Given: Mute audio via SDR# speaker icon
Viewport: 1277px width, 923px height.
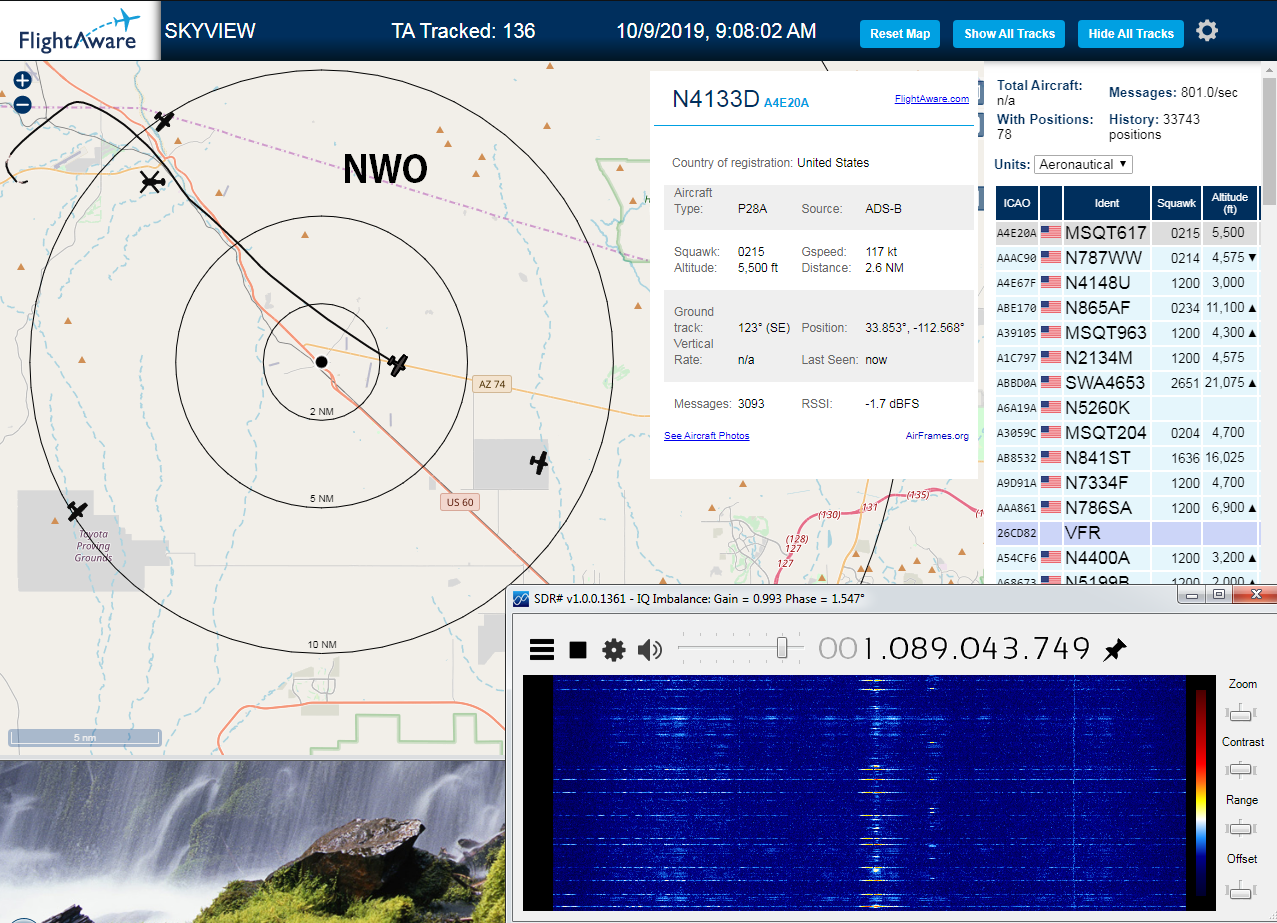Looking at the screenshot, I should pos(650,650).
